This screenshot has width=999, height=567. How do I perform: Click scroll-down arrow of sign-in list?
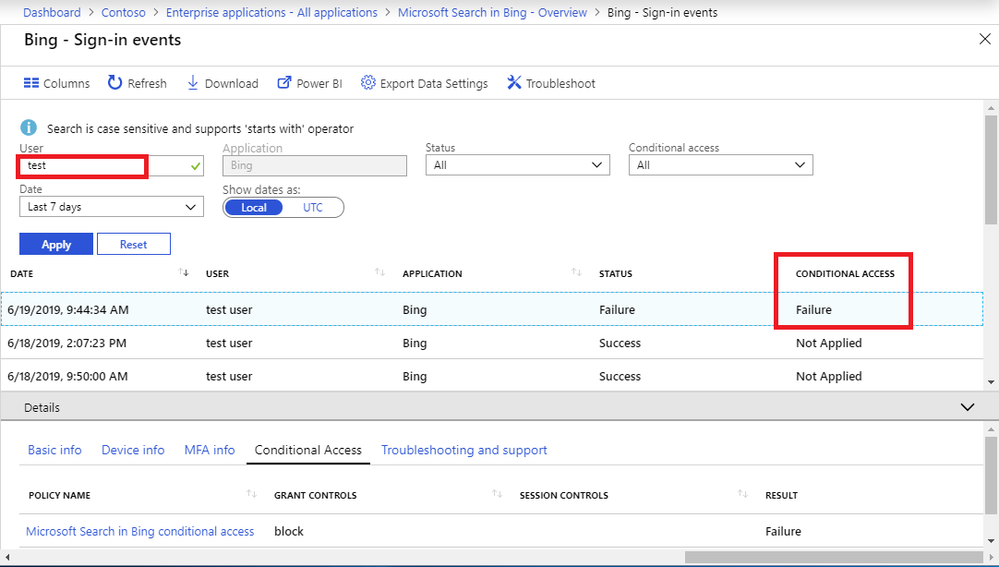991,382
